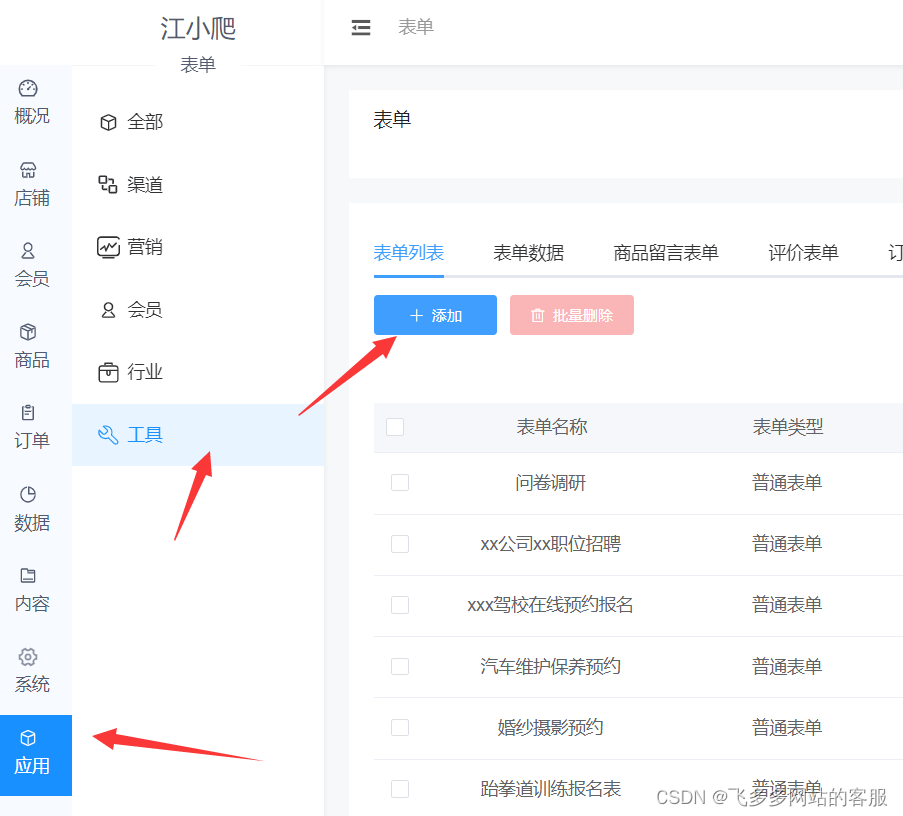Check the 问卷调研 row checkbox
Image resolution: width=903 pixels, height=816 pixels.
(x=400, y=483)
